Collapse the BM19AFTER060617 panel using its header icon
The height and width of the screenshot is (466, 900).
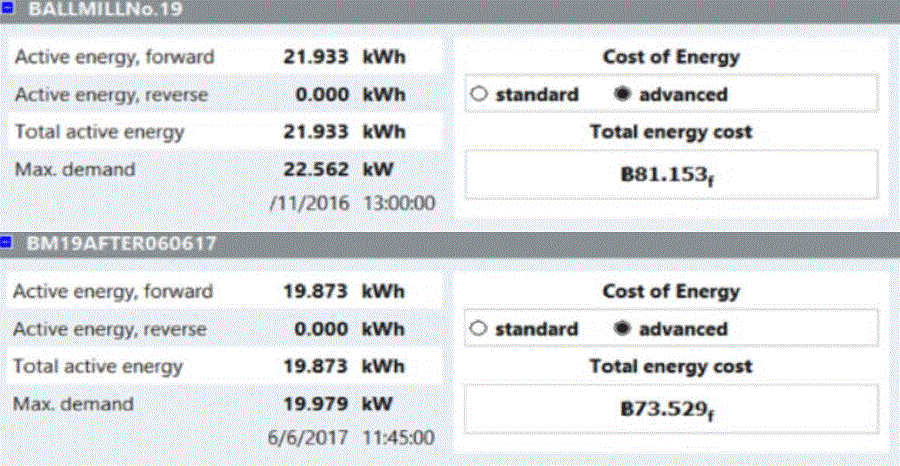click(6, 244)
